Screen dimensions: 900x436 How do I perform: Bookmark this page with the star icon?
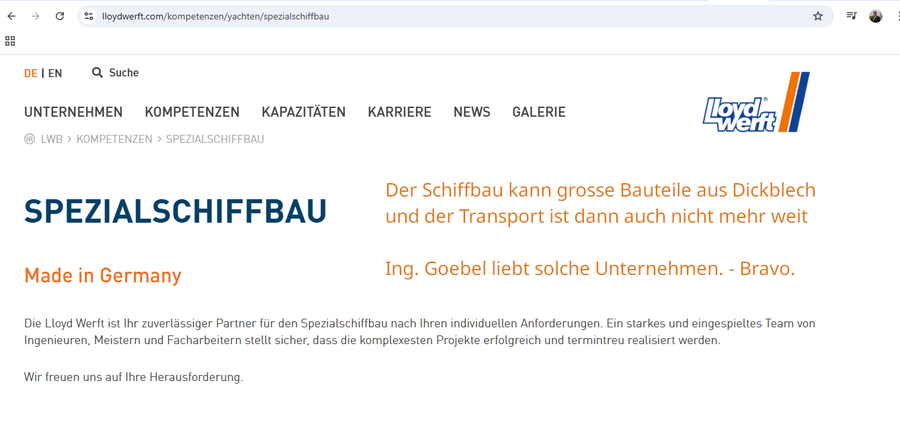click(x=818, y=16)
